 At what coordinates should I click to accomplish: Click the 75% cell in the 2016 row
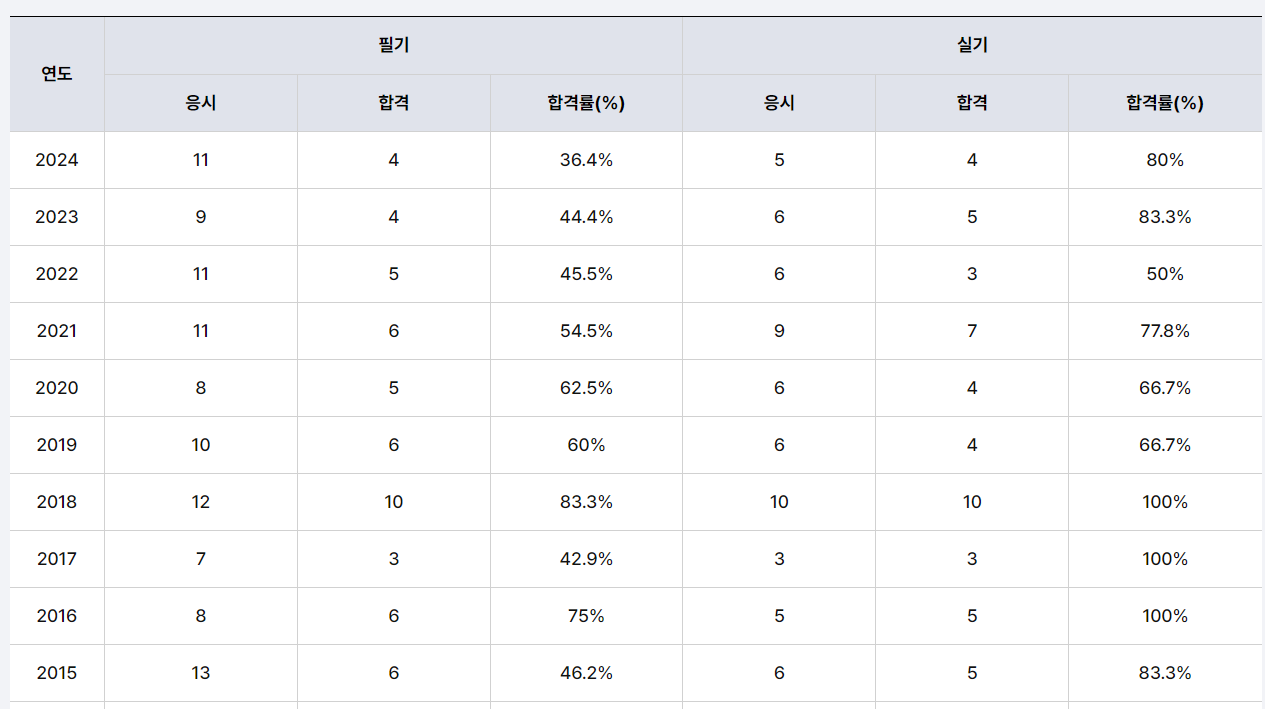[586, 616]
